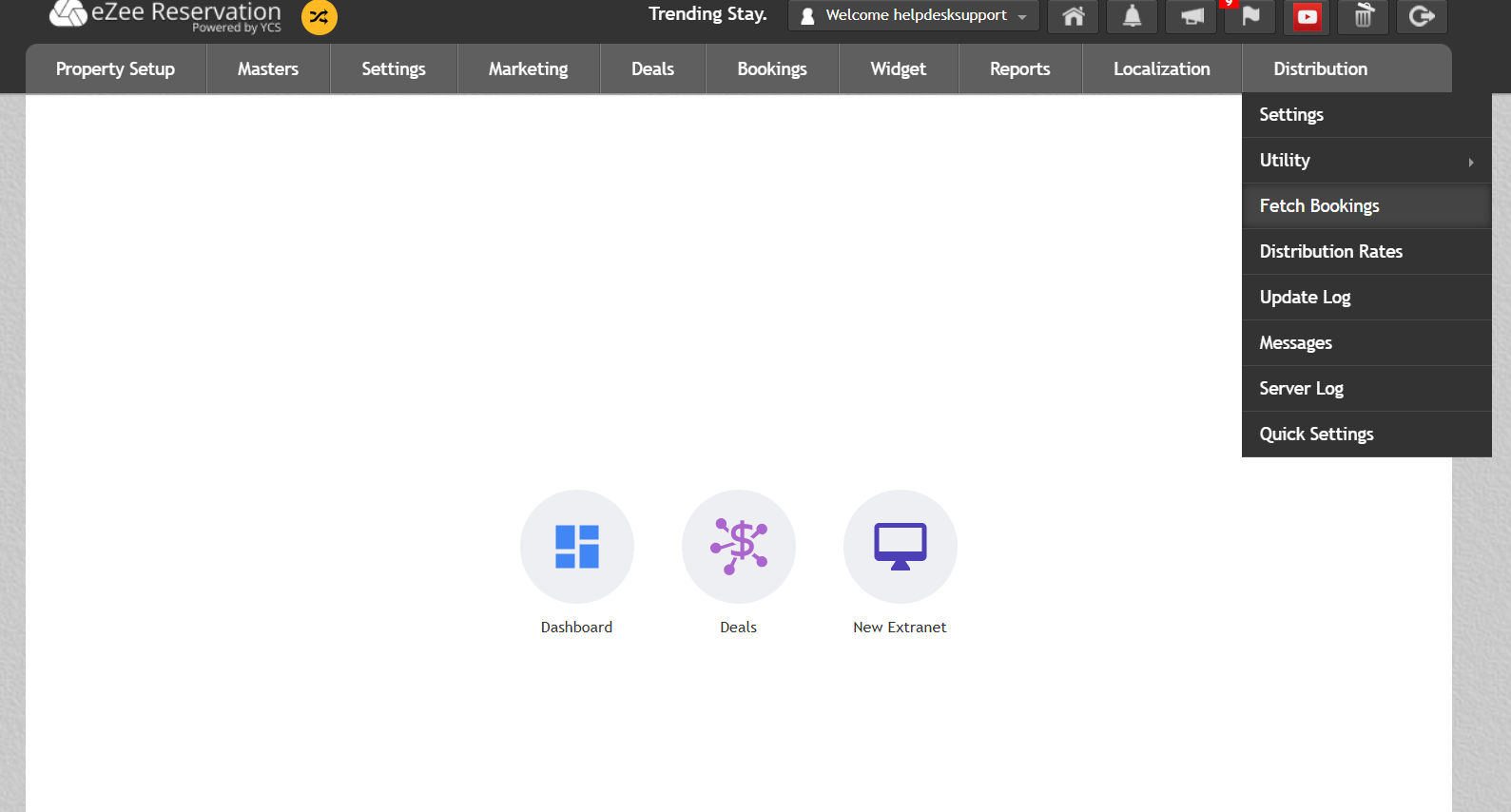Click the yellow shuffle switch icon
Viewport: 1511px width, 812px height.
tap(320, 17)
